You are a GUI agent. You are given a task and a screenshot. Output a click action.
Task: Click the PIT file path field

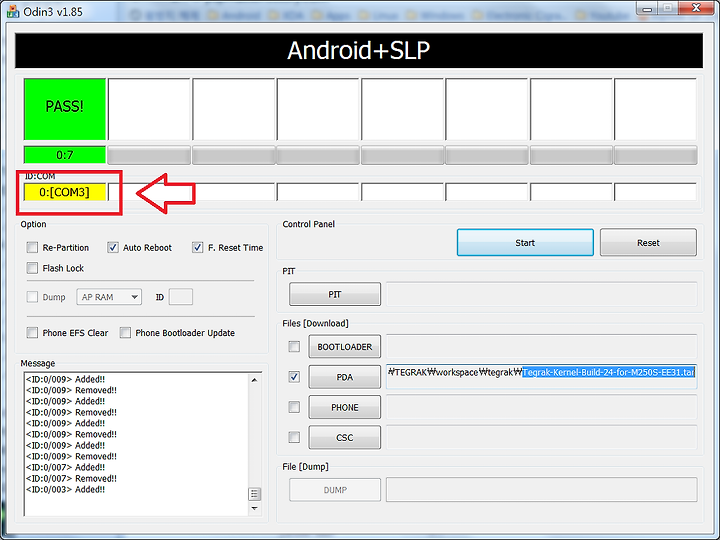(x=541, y=294)
